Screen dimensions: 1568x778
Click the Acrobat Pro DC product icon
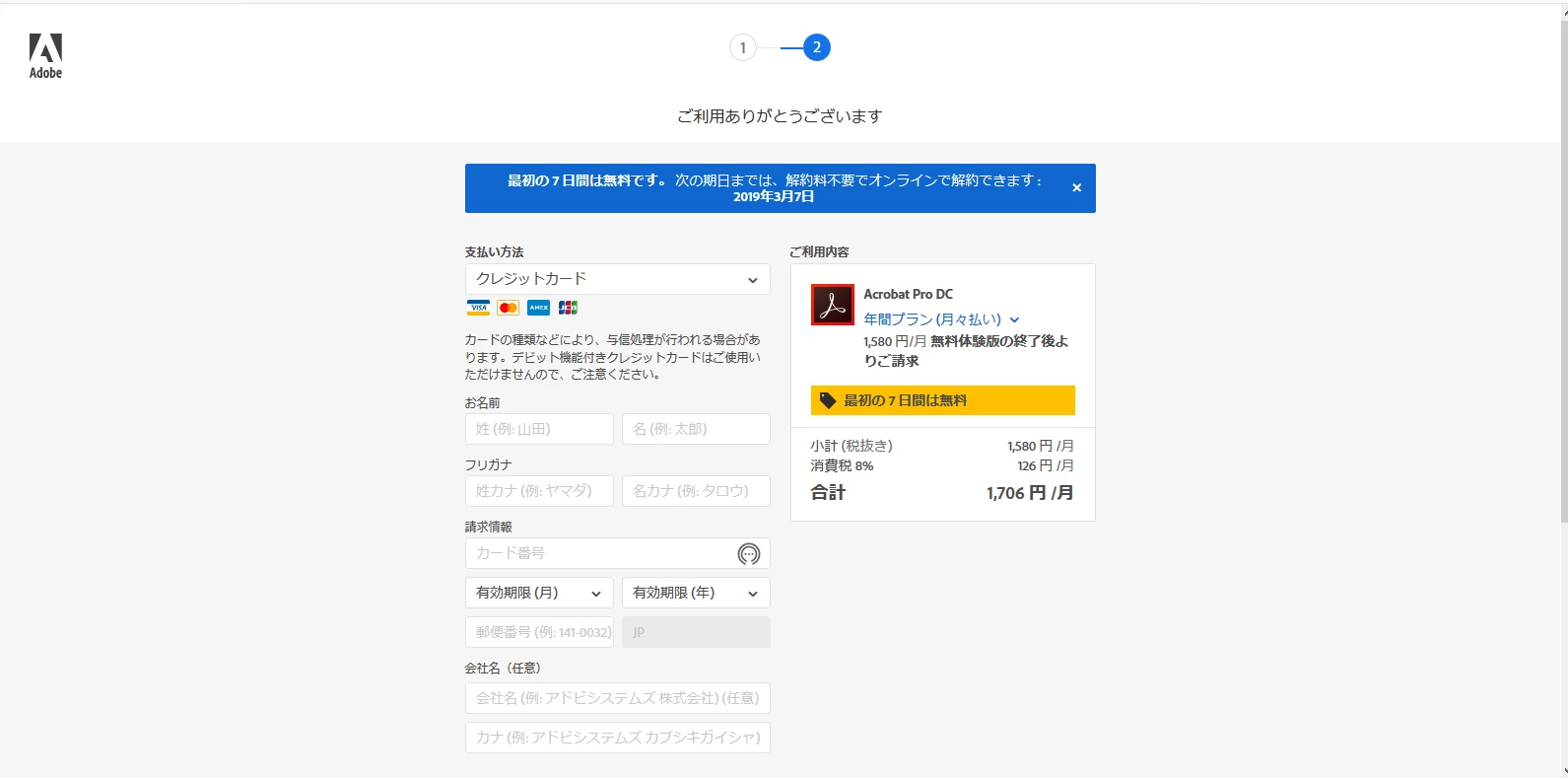833,305
